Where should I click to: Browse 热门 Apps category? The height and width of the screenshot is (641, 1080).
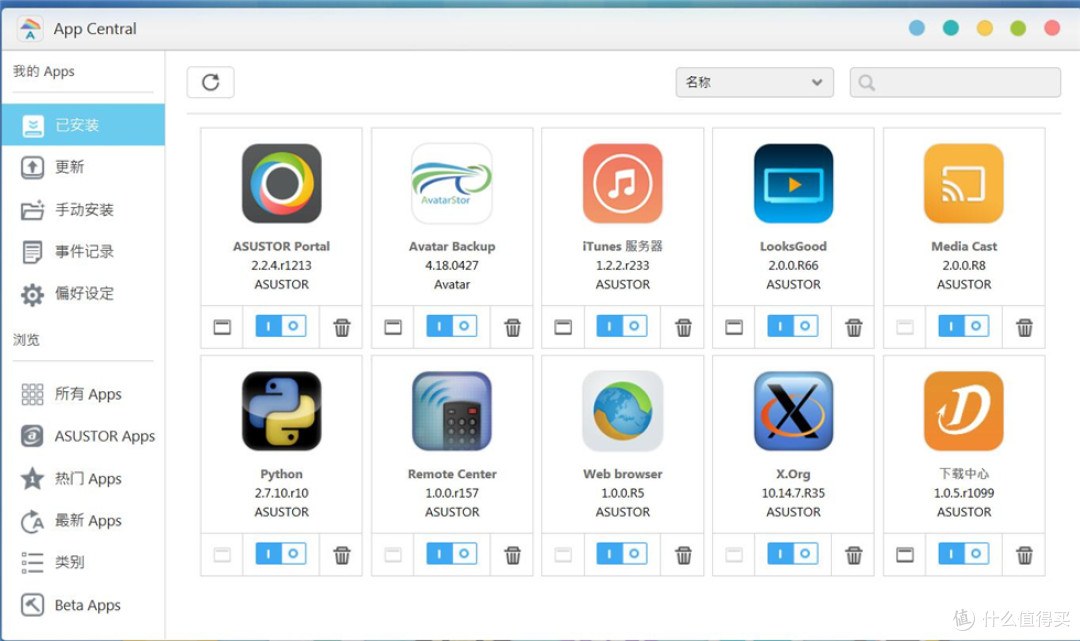[83, 479]
